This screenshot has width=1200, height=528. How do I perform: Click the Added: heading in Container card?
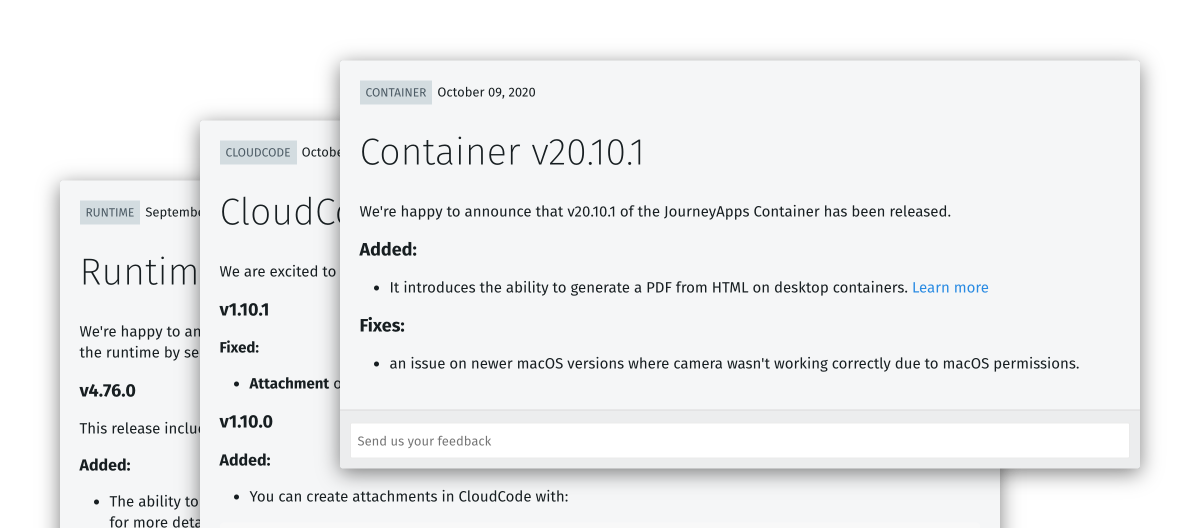pyautogui.click(x=388, y=250)
